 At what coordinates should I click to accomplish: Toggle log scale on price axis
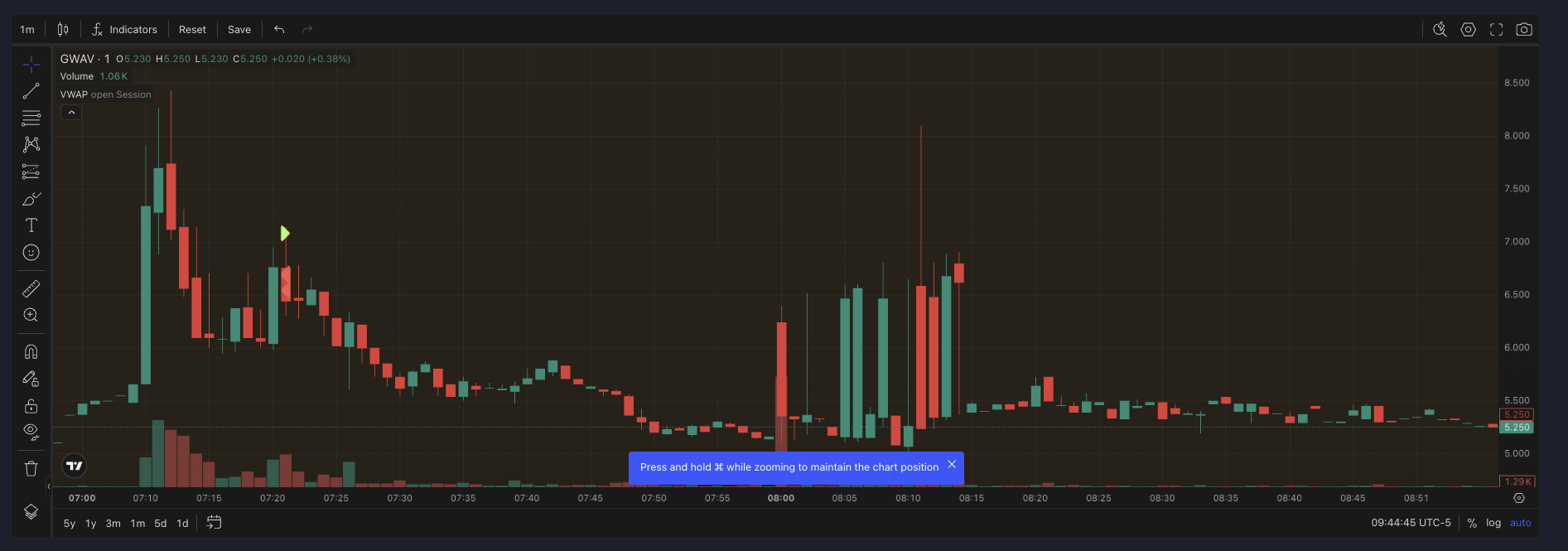point(1493,523)
